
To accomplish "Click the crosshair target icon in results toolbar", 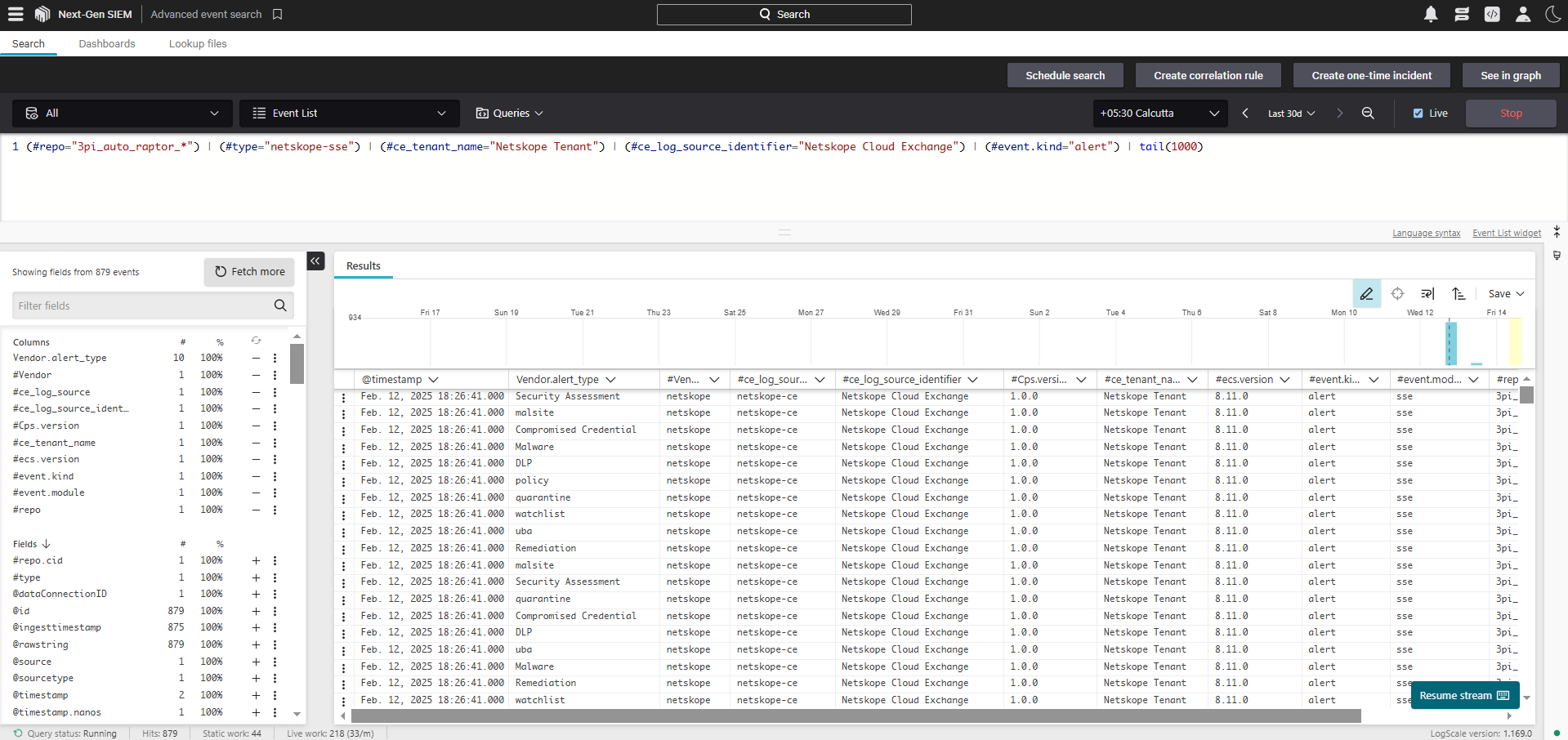I will coord(1397,293).
